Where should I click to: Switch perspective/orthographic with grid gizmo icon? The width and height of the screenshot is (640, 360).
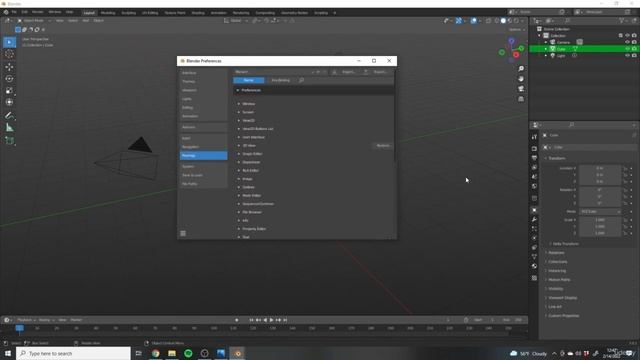[x=521, y=99]
